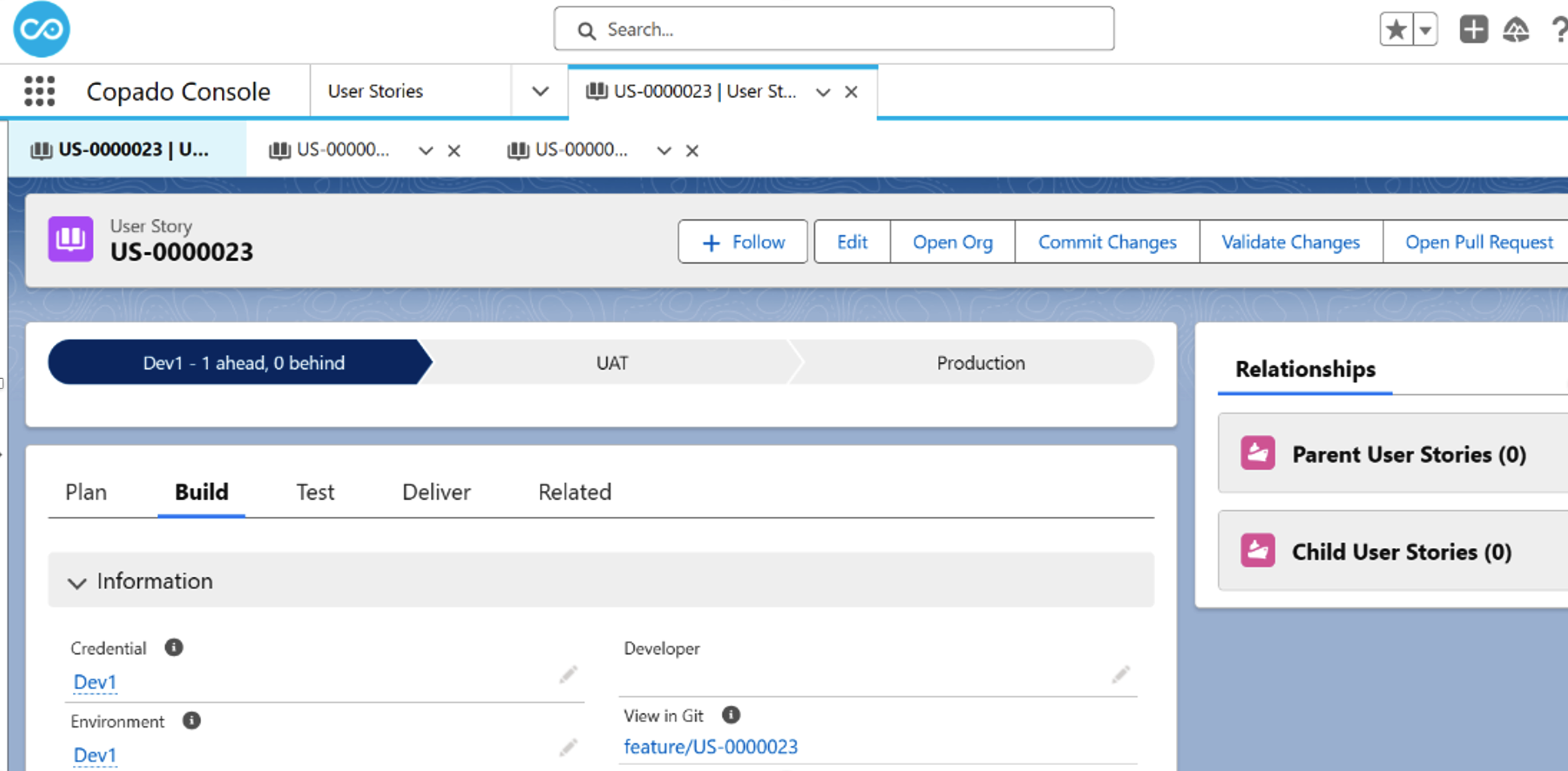This screenshot has width=1568, height=771.
Task: Edit the Environment field with pencil icon
Action: (x=568, y=748)
